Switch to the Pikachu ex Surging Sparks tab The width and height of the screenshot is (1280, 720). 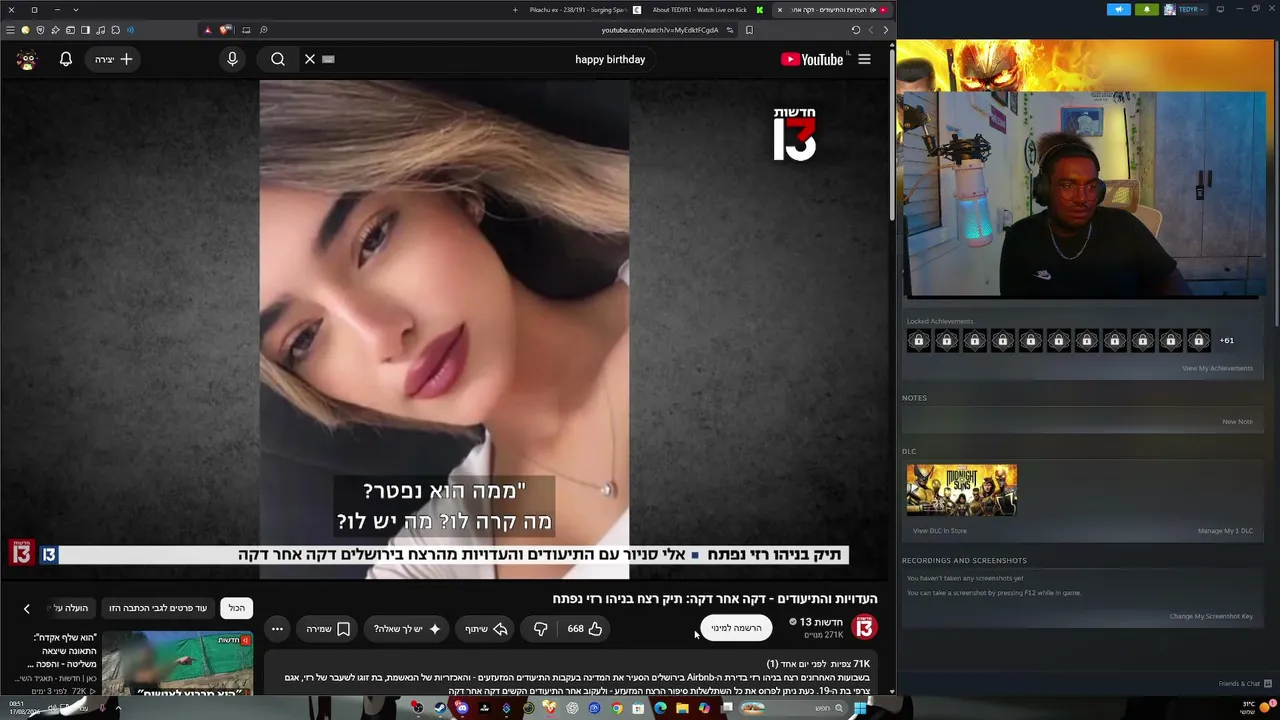coord(585,10)
